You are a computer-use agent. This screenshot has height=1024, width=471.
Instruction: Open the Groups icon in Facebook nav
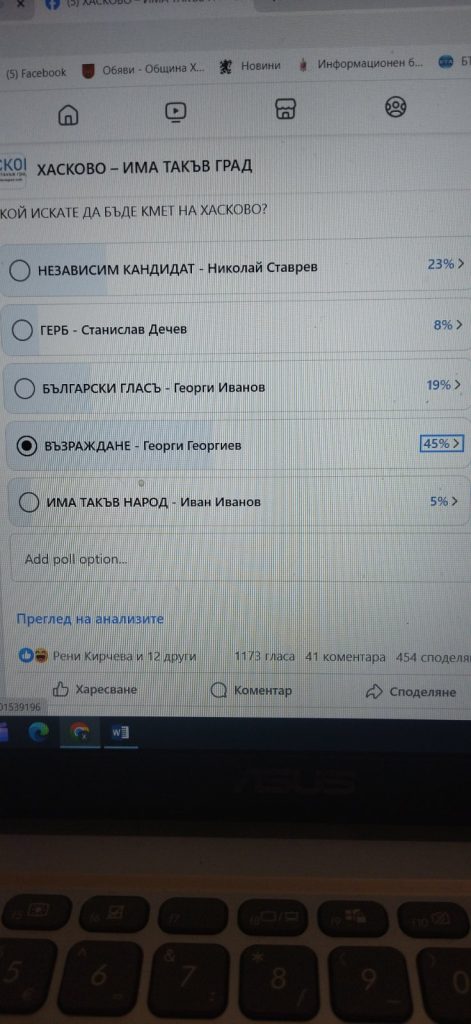point(395,106)
